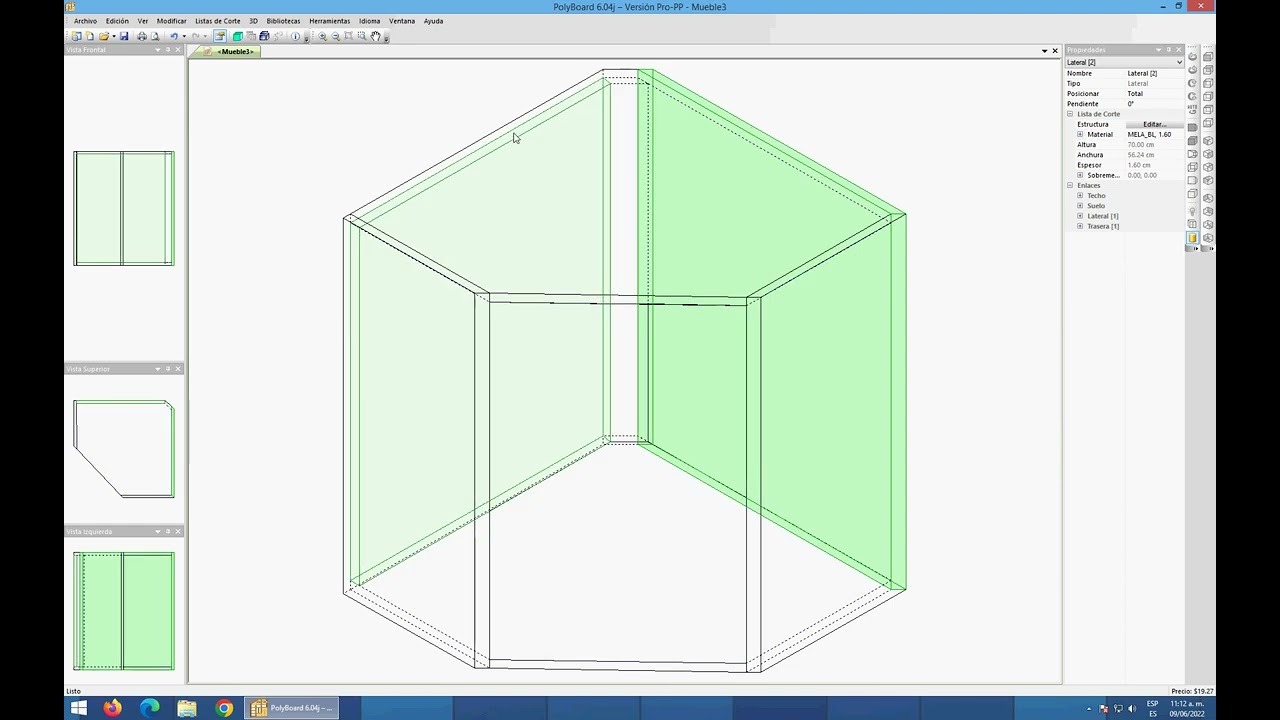Expand the Lateral [1] link item
The height and width of the screenshot is (720, 1280).
click(x=1080, y=216)
